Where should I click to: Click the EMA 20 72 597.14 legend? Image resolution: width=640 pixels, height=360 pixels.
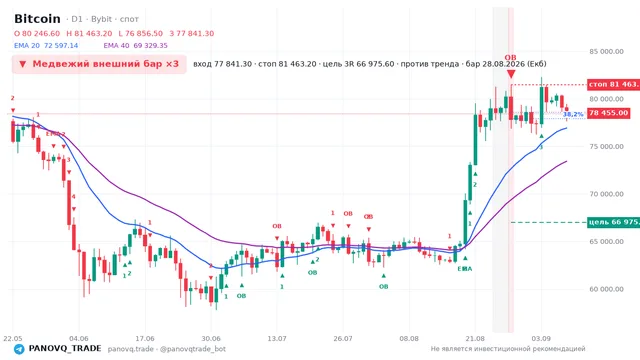click(46, 46)
